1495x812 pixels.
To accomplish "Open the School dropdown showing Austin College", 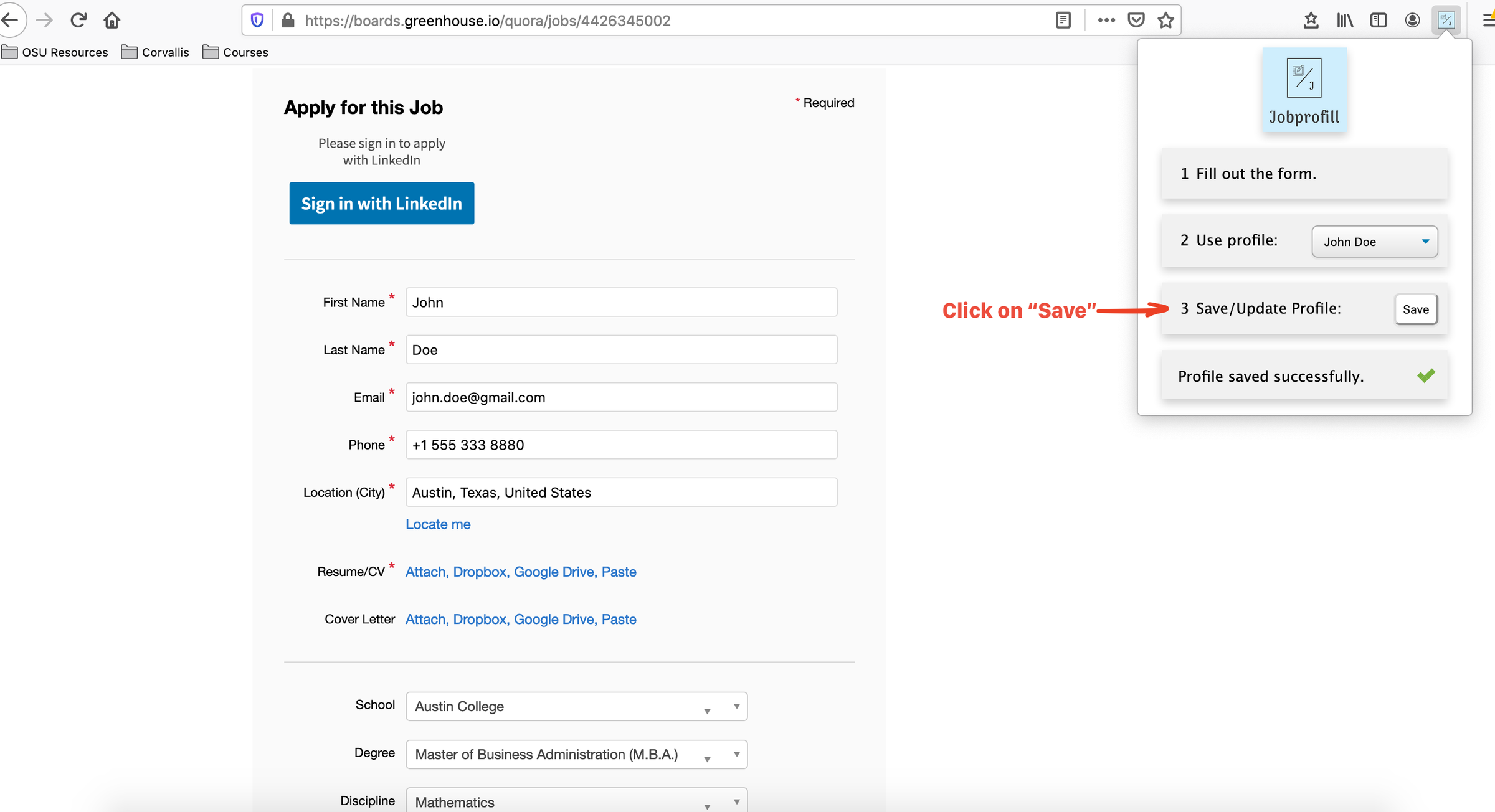I will [576, 706].
